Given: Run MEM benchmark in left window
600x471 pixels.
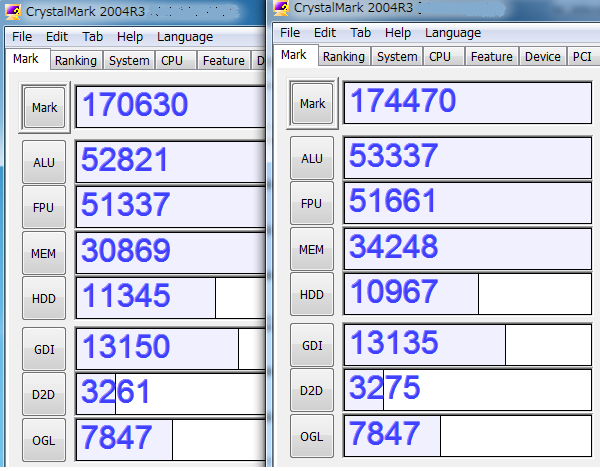Looking at the screenshot, I should tap(44, 253).
